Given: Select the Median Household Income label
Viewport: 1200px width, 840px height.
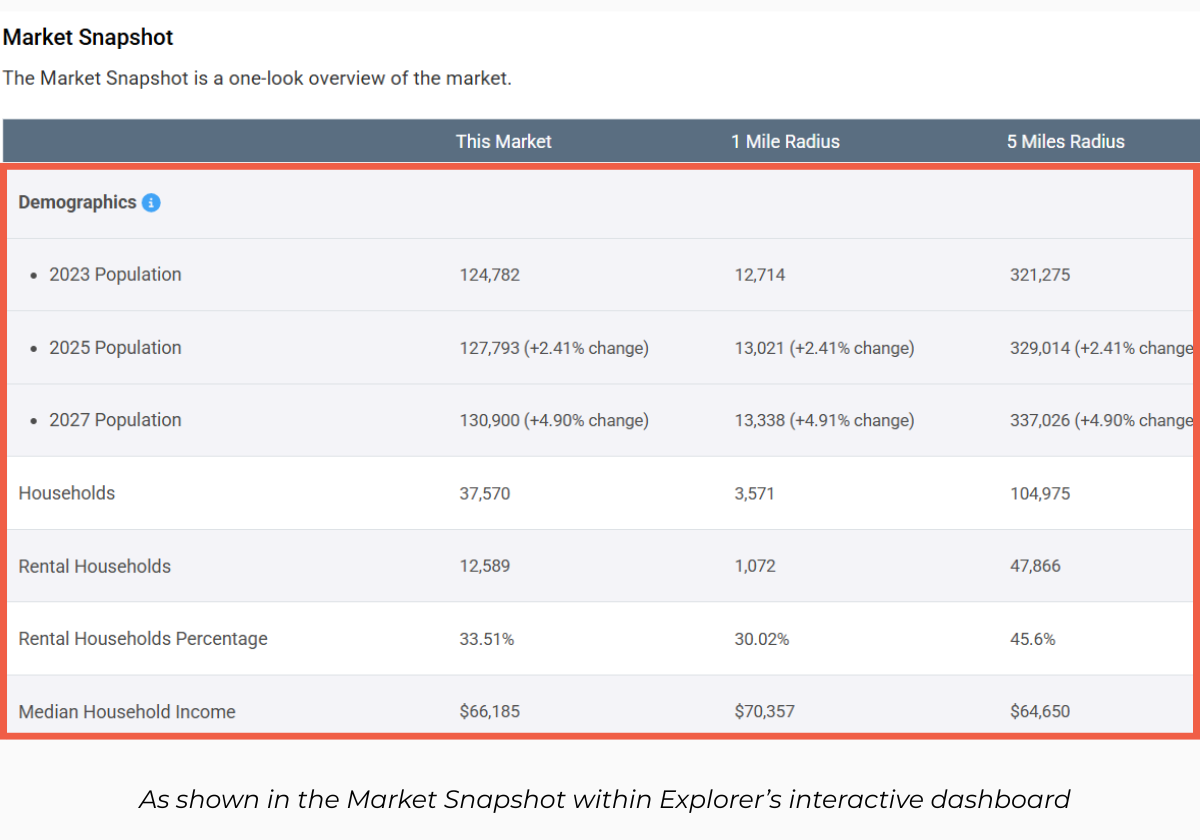Looking at the screenshot, I should pos(127,712).
